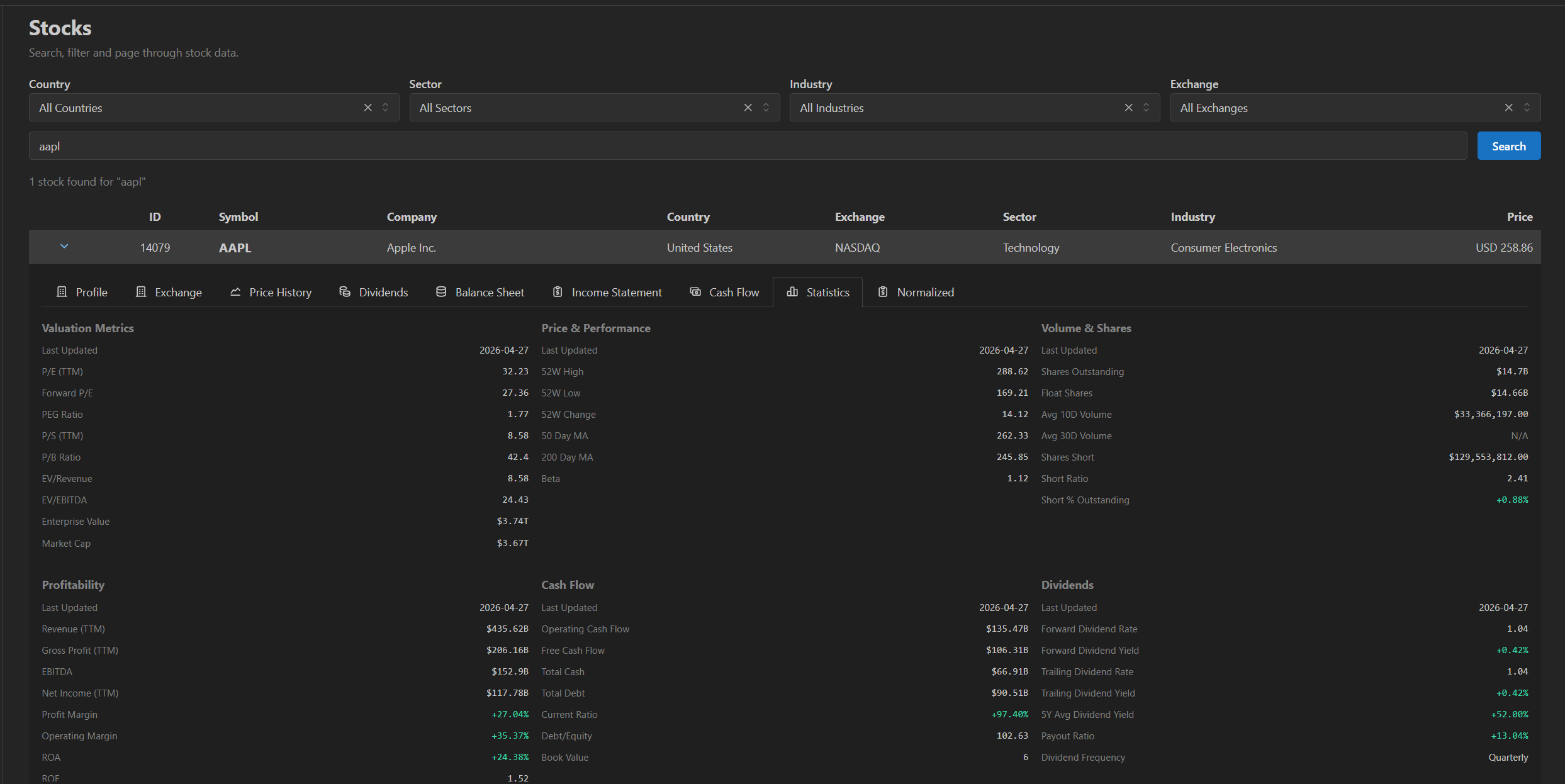Switch to the Profile tab

coord(82,292)
